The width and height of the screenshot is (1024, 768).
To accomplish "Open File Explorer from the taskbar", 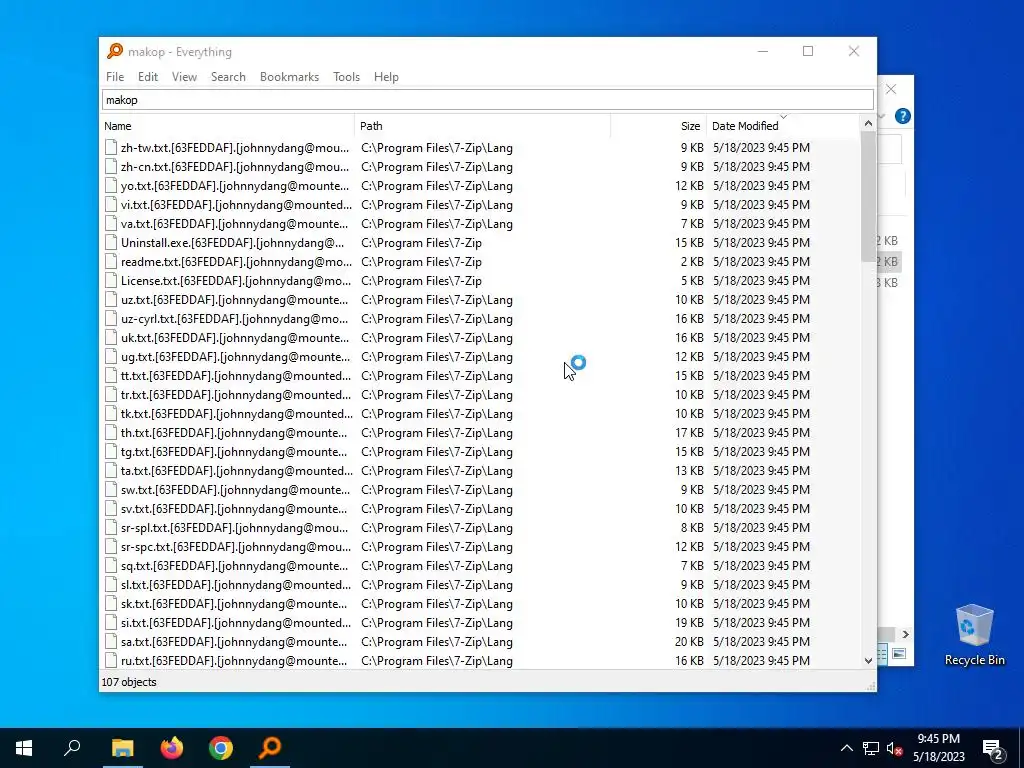I will (122, 748).
